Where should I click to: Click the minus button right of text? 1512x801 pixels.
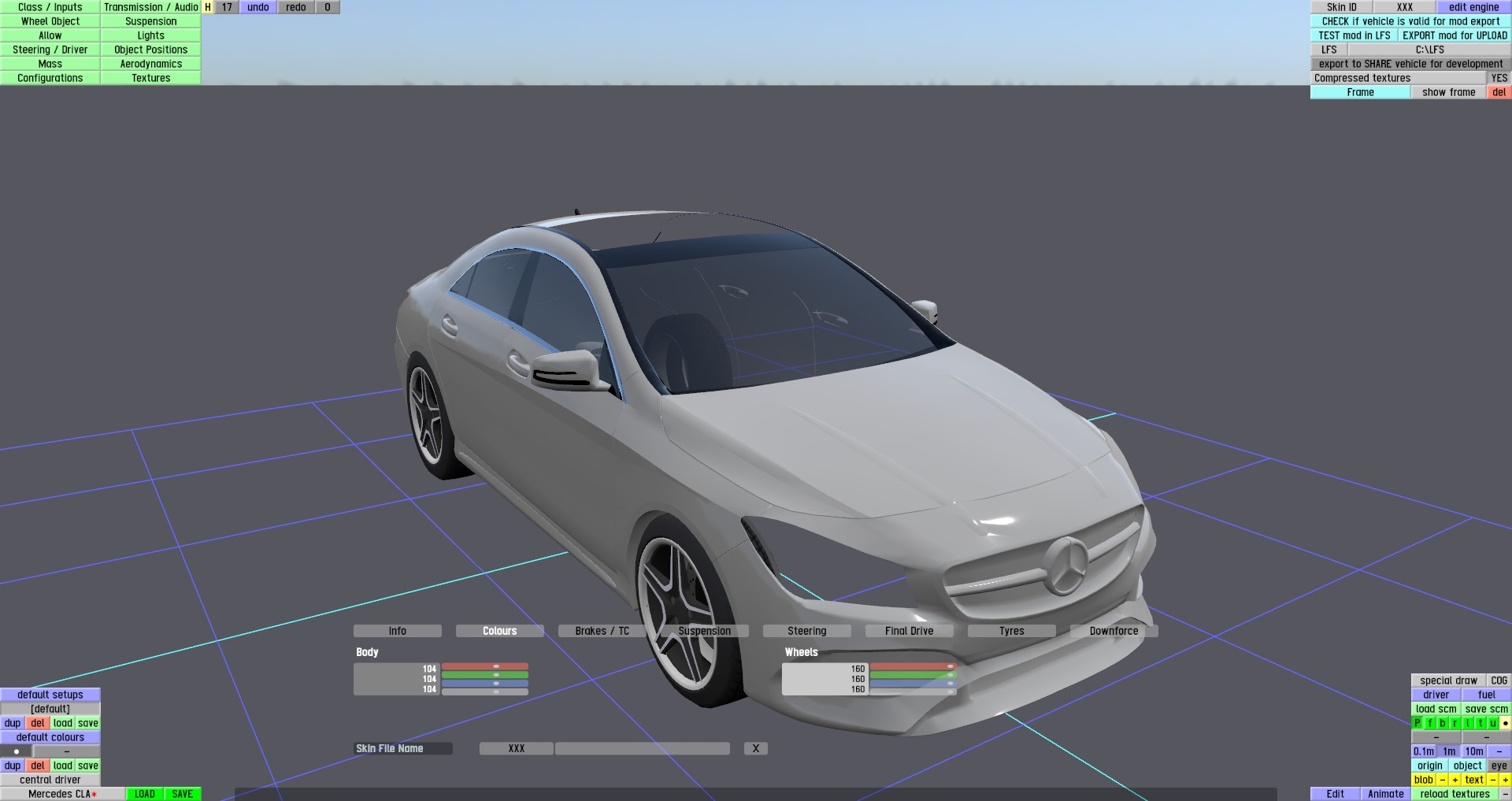tap(1493, 780)
